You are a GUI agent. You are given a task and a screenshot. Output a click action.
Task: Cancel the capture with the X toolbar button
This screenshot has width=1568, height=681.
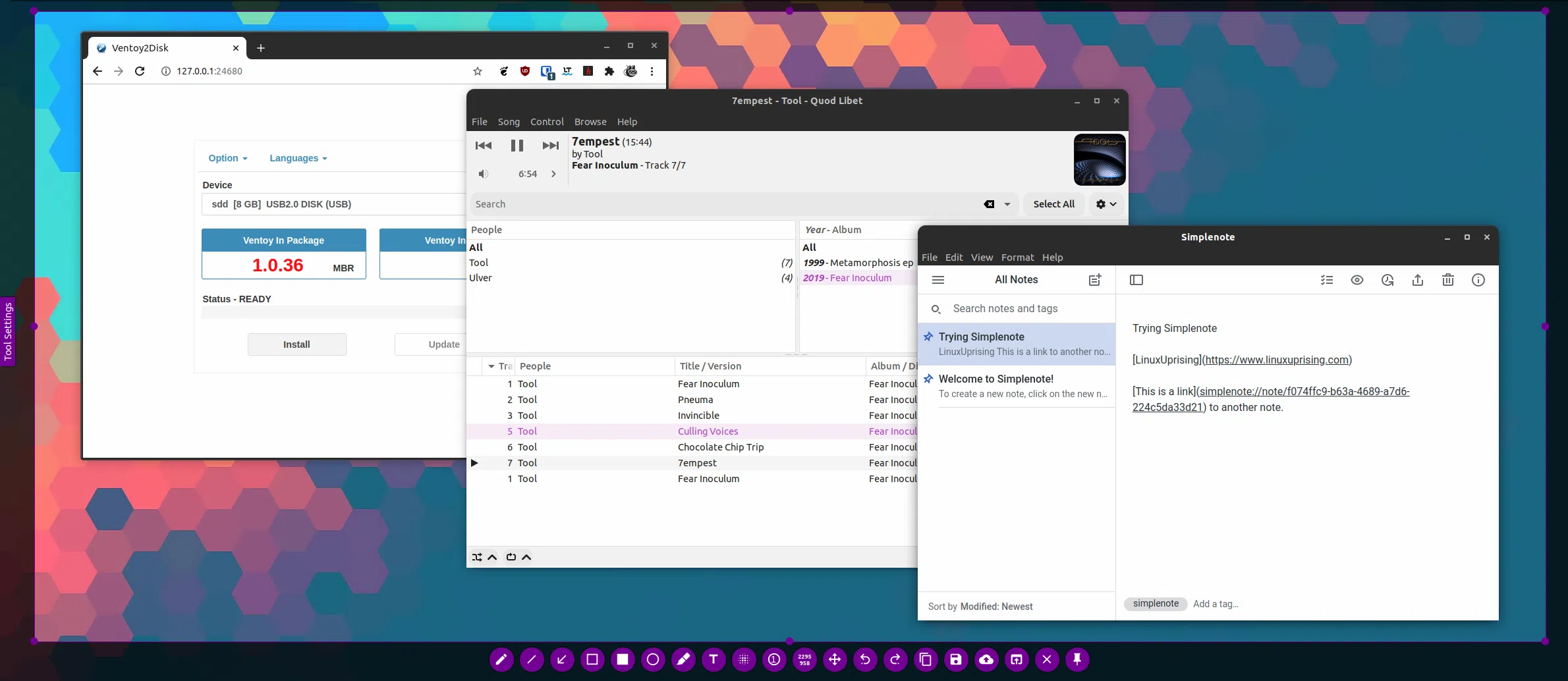(1047, 659)
